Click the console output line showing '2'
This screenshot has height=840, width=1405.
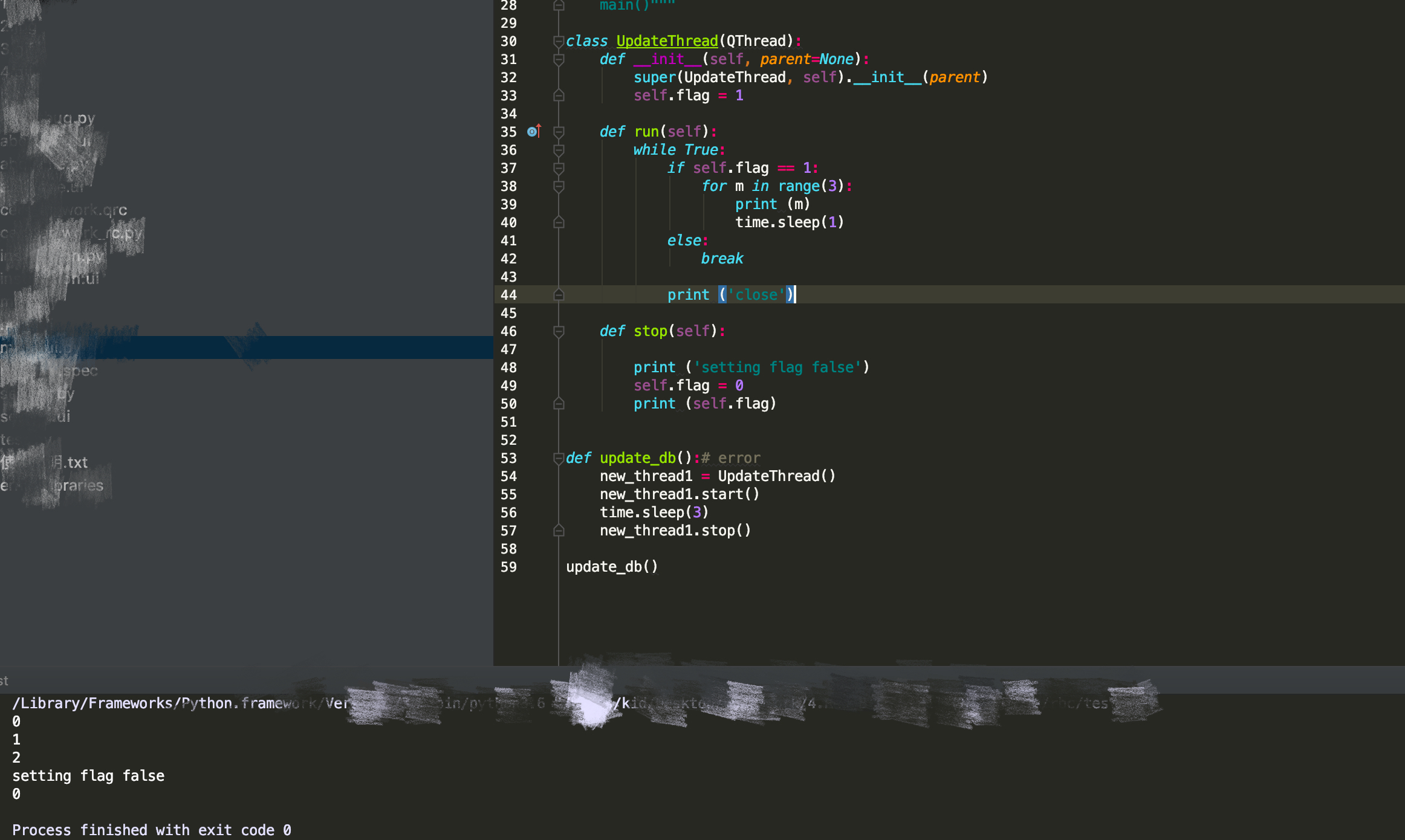coord(16,758)
